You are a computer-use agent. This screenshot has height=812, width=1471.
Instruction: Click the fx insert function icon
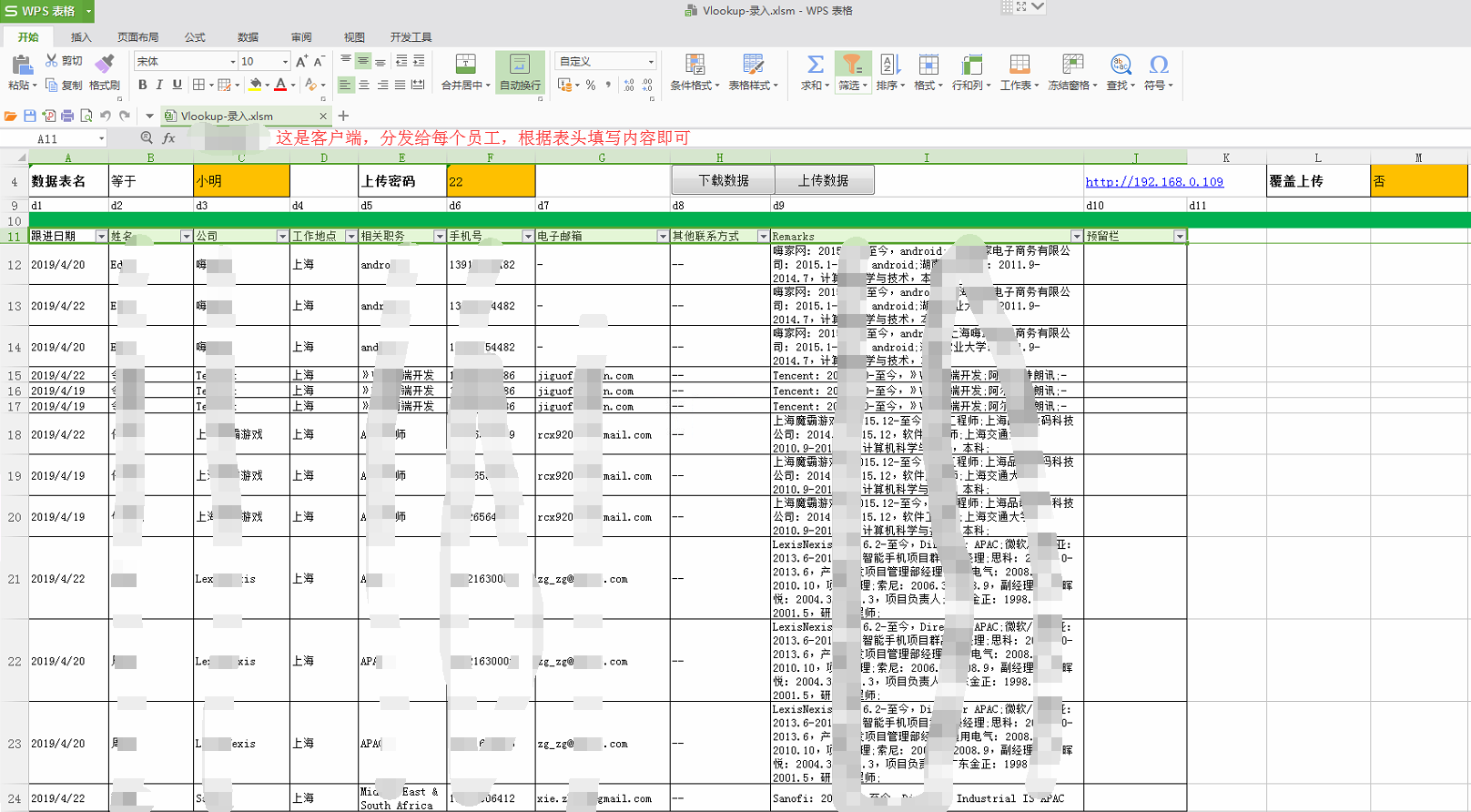pyautogui.click(x=168, y=138)
